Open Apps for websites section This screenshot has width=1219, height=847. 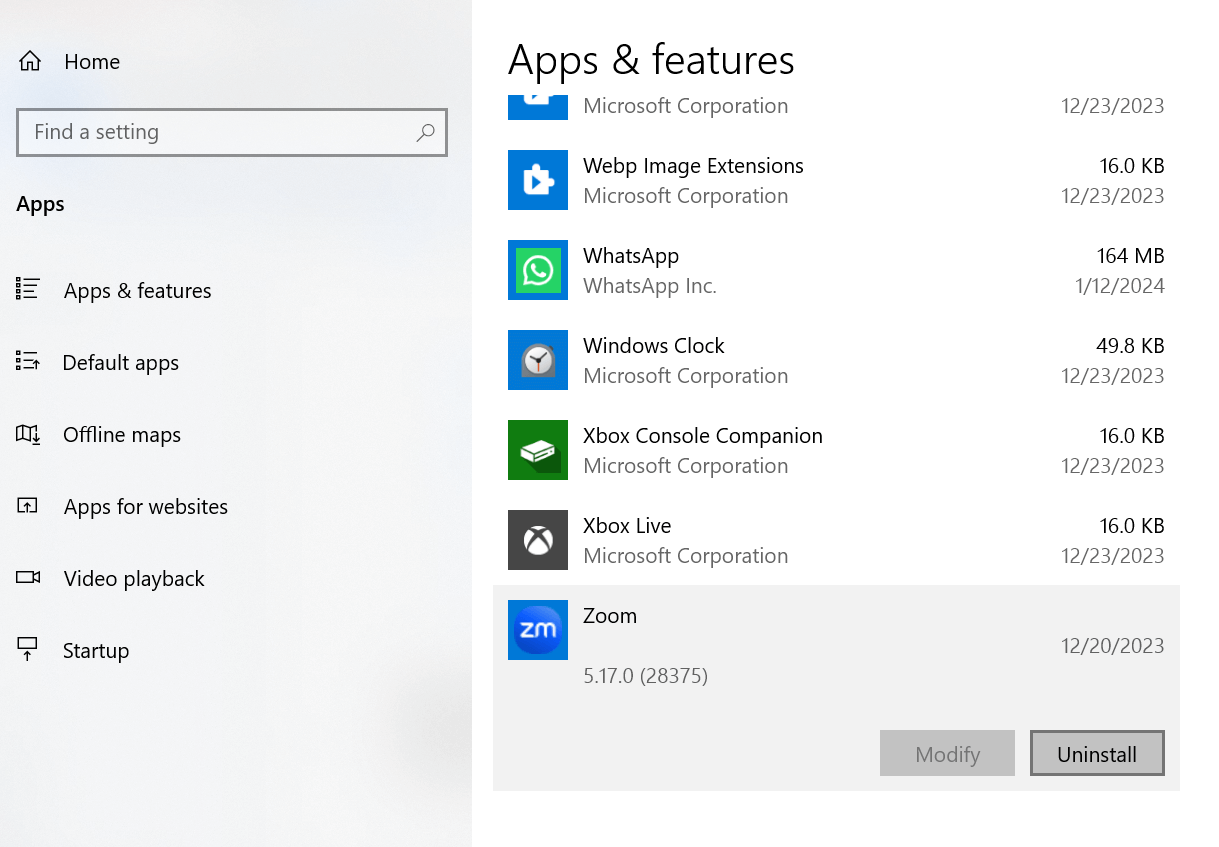coord(145,507)
